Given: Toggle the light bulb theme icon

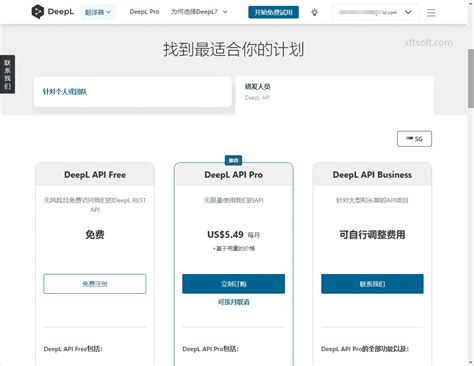Looking at the screenshot, I should tap(314, 13).
